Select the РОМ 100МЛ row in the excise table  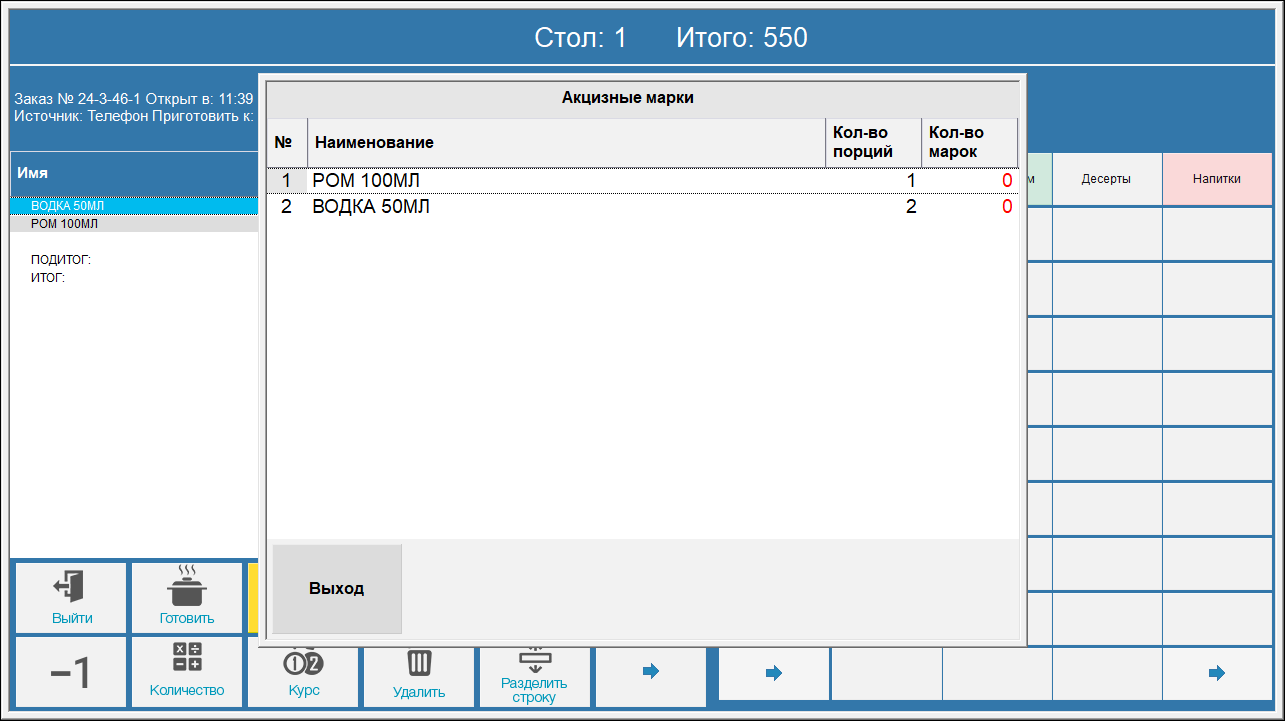[642, 181]
